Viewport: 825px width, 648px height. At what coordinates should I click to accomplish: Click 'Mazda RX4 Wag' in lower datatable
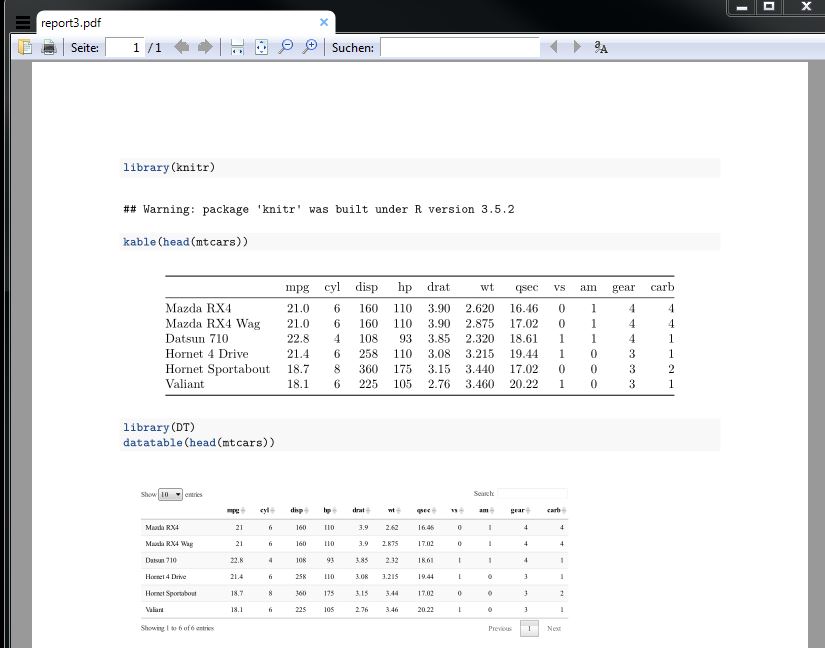tap(169, 543)
